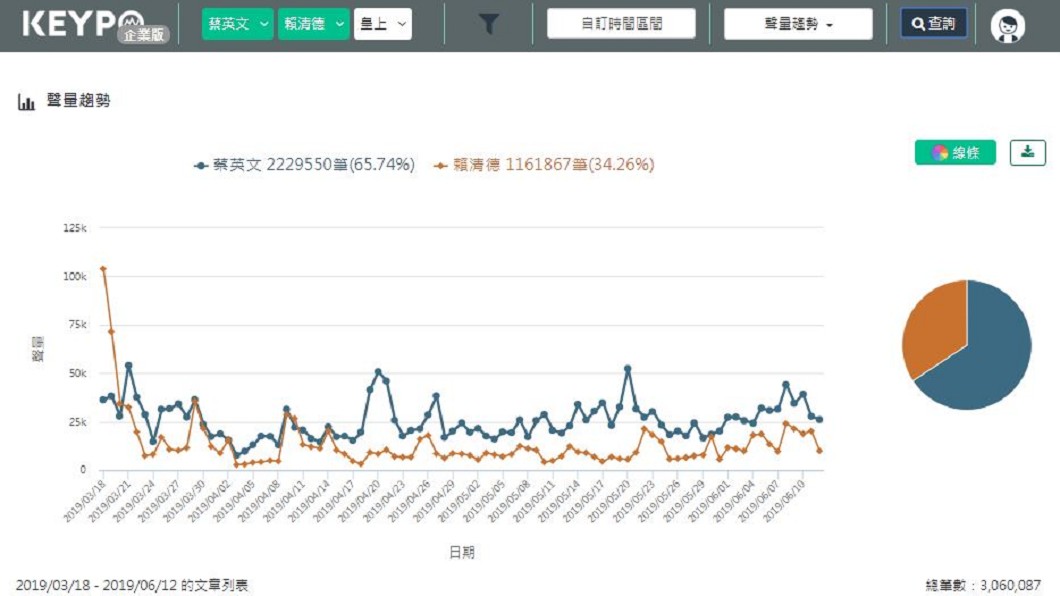Click the KEYPO logo
This screenshot has height=596, width=1060.
coord(82,24)
